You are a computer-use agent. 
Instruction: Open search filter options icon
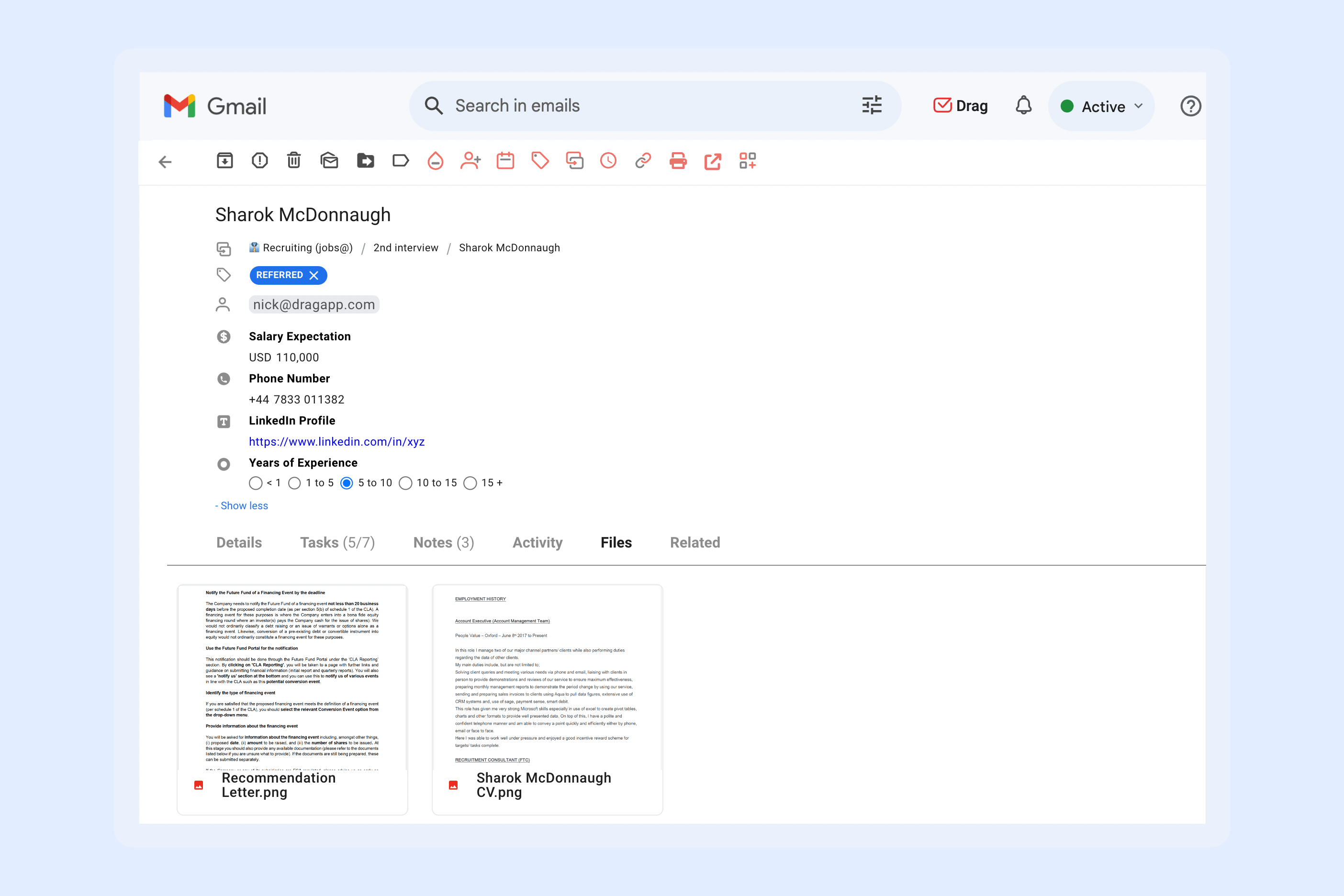(872, 105)
